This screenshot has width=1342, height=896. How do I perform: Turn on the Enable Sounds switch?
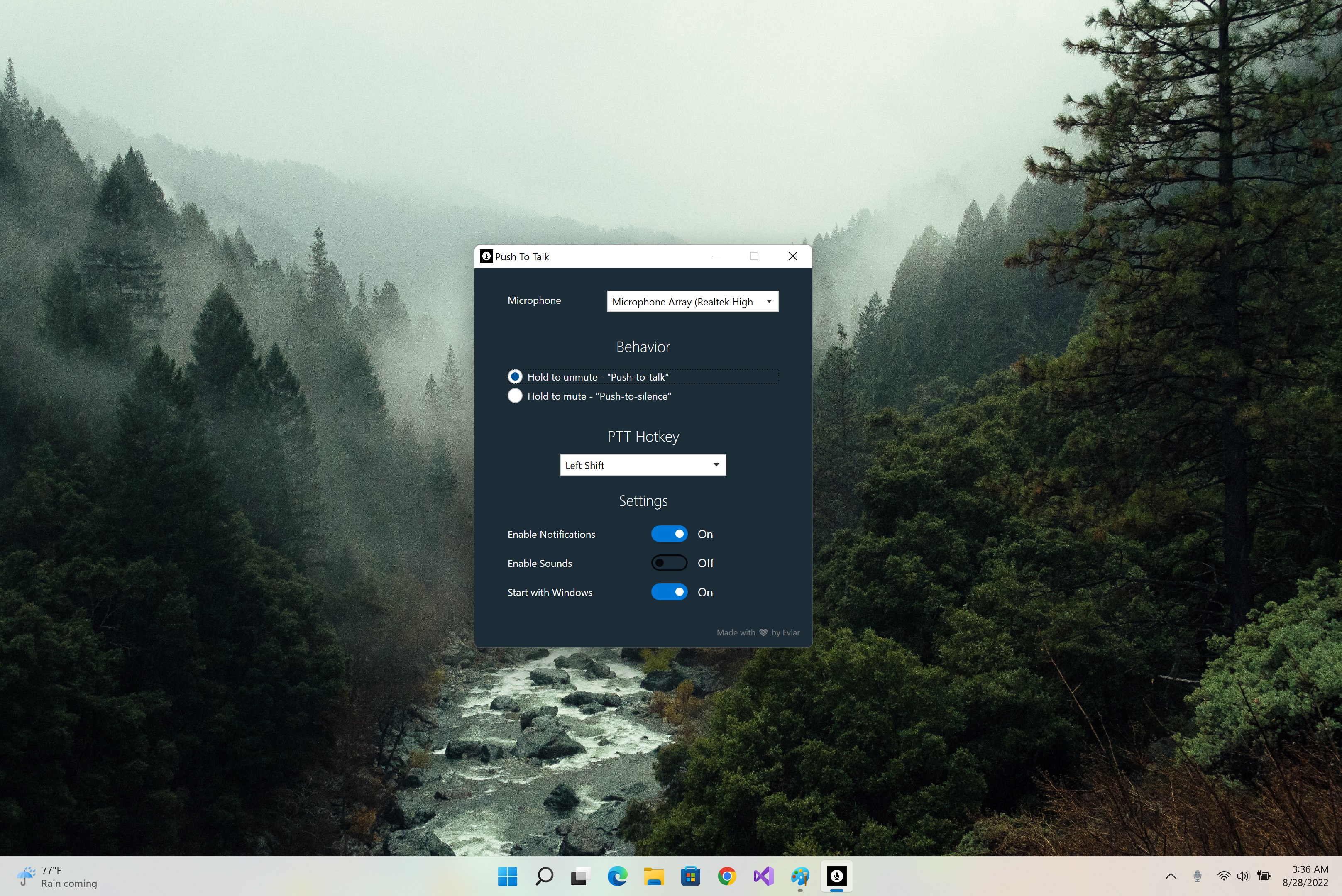pos(669,563)
